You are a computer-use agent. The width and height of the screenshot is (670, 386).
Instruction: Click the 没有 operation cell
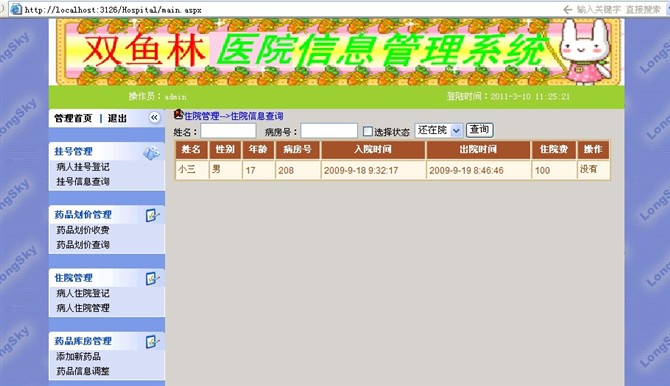[x=593, y=170]
